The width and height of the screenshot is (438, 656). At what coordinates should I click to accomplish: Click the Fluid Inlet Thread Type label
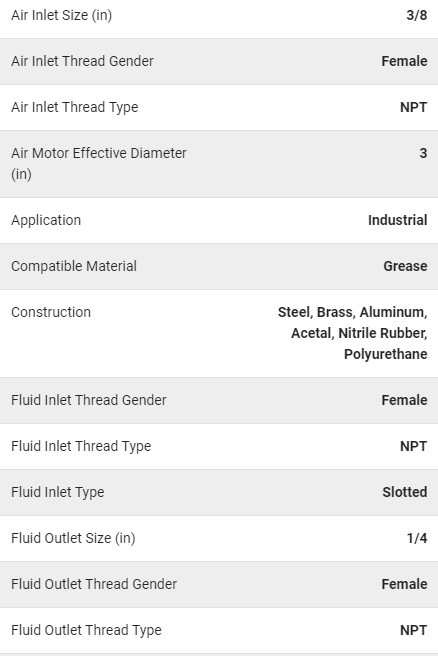coord(81,446)
